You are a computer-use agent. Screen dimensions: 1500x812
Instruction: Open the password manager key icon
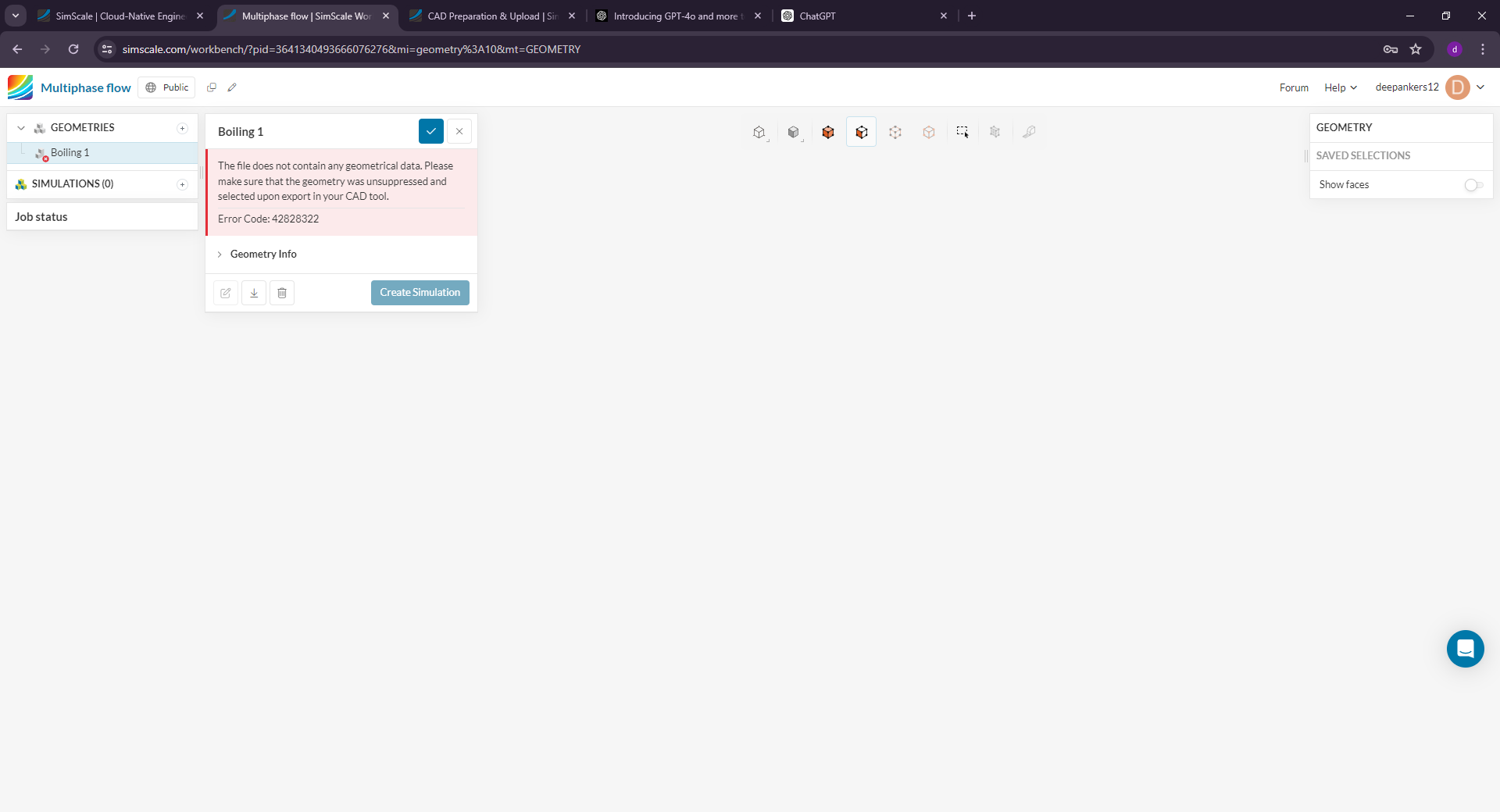click(x=1391, y=49)
